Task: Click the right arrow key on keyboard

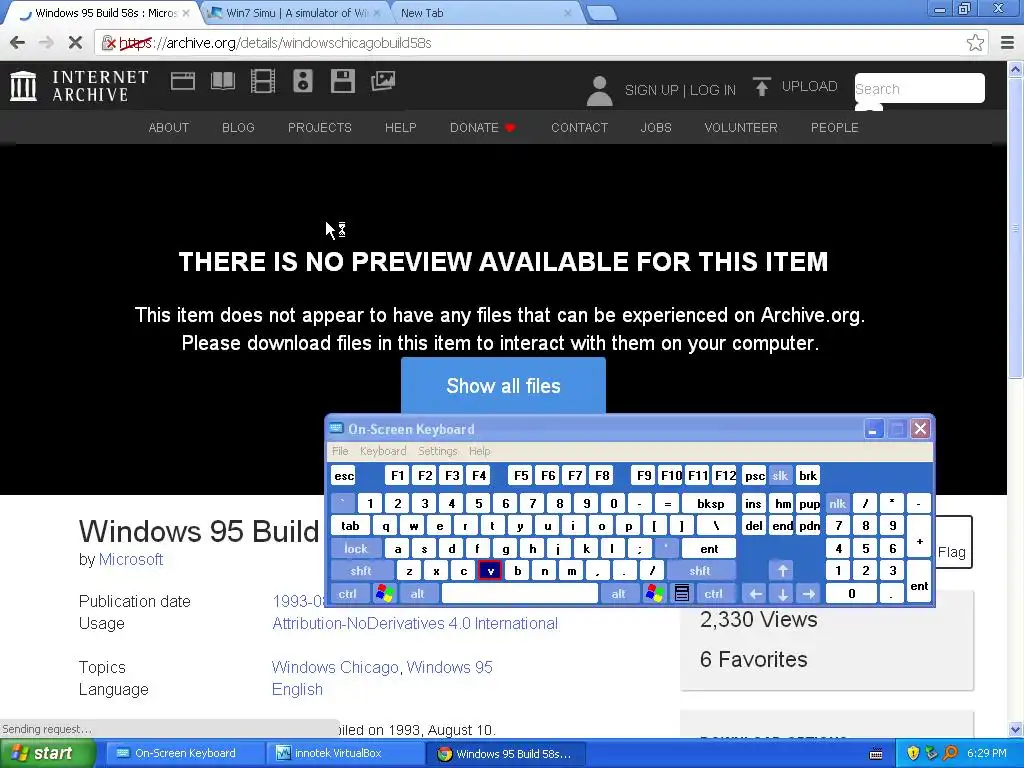Action: coord(809,594)
